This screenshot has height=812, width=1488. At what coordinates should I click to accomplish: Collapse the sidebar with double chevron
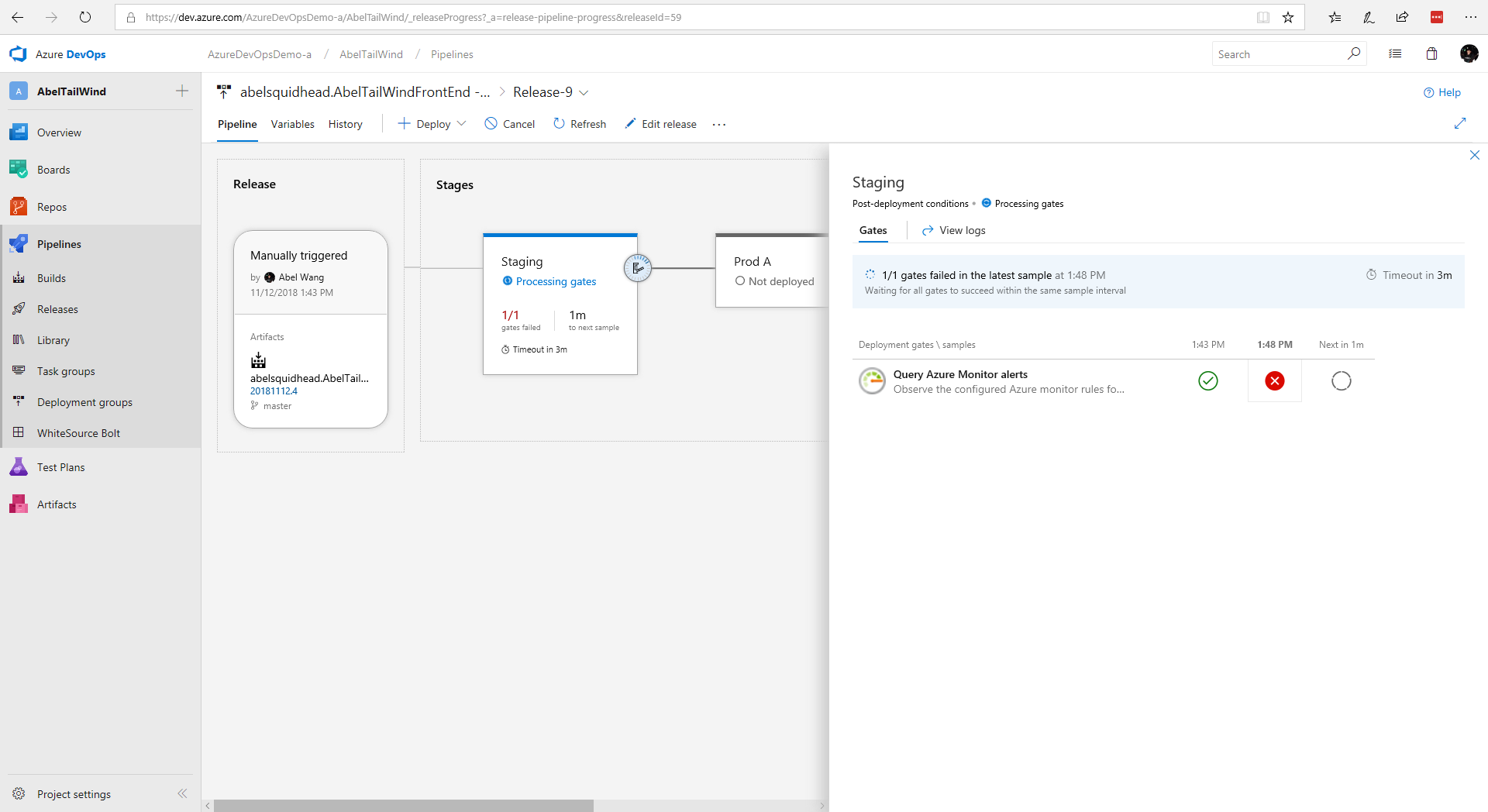click(x=182, y=793)
